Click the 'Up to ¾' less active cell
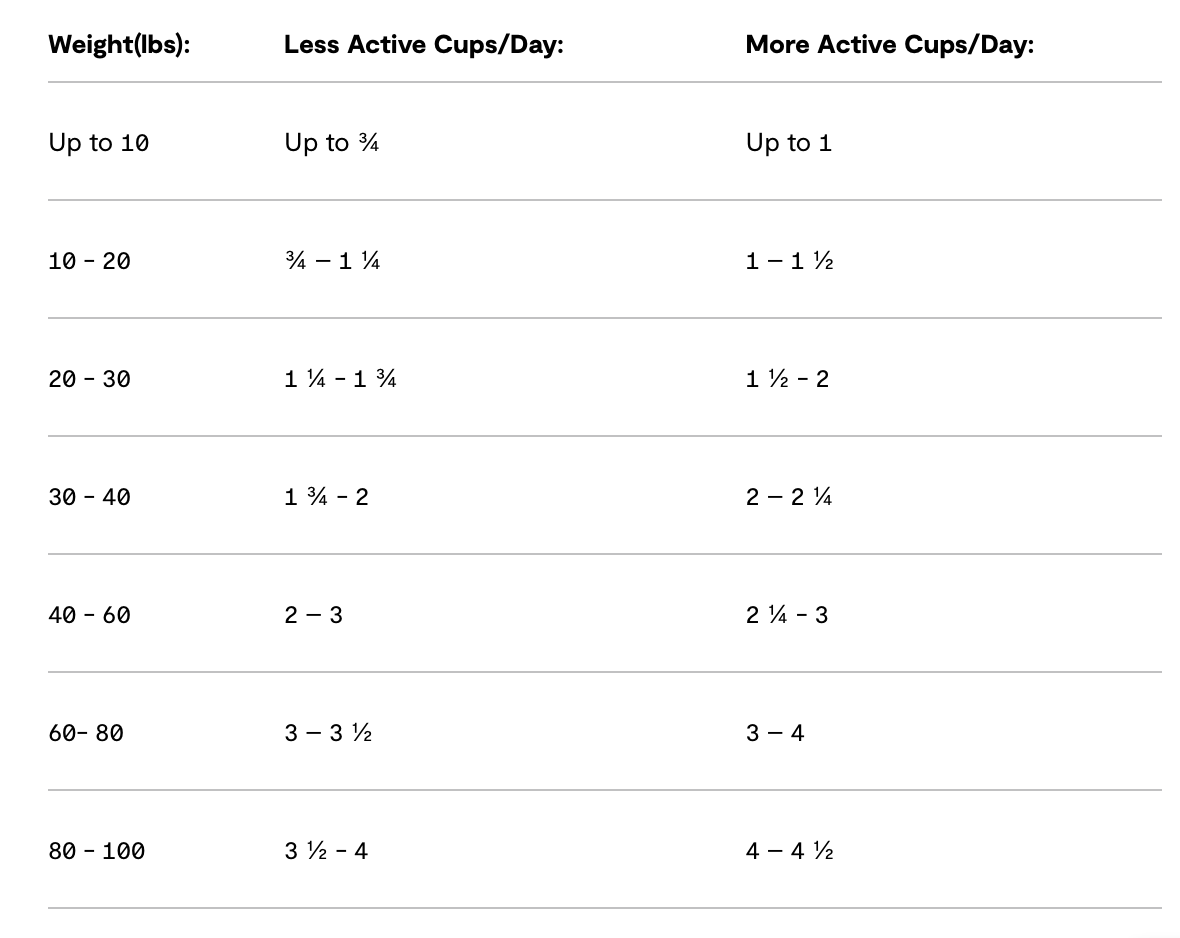The width and height of the screenshot is (1180, 938). pyautogui.click(x=331, y=143)
